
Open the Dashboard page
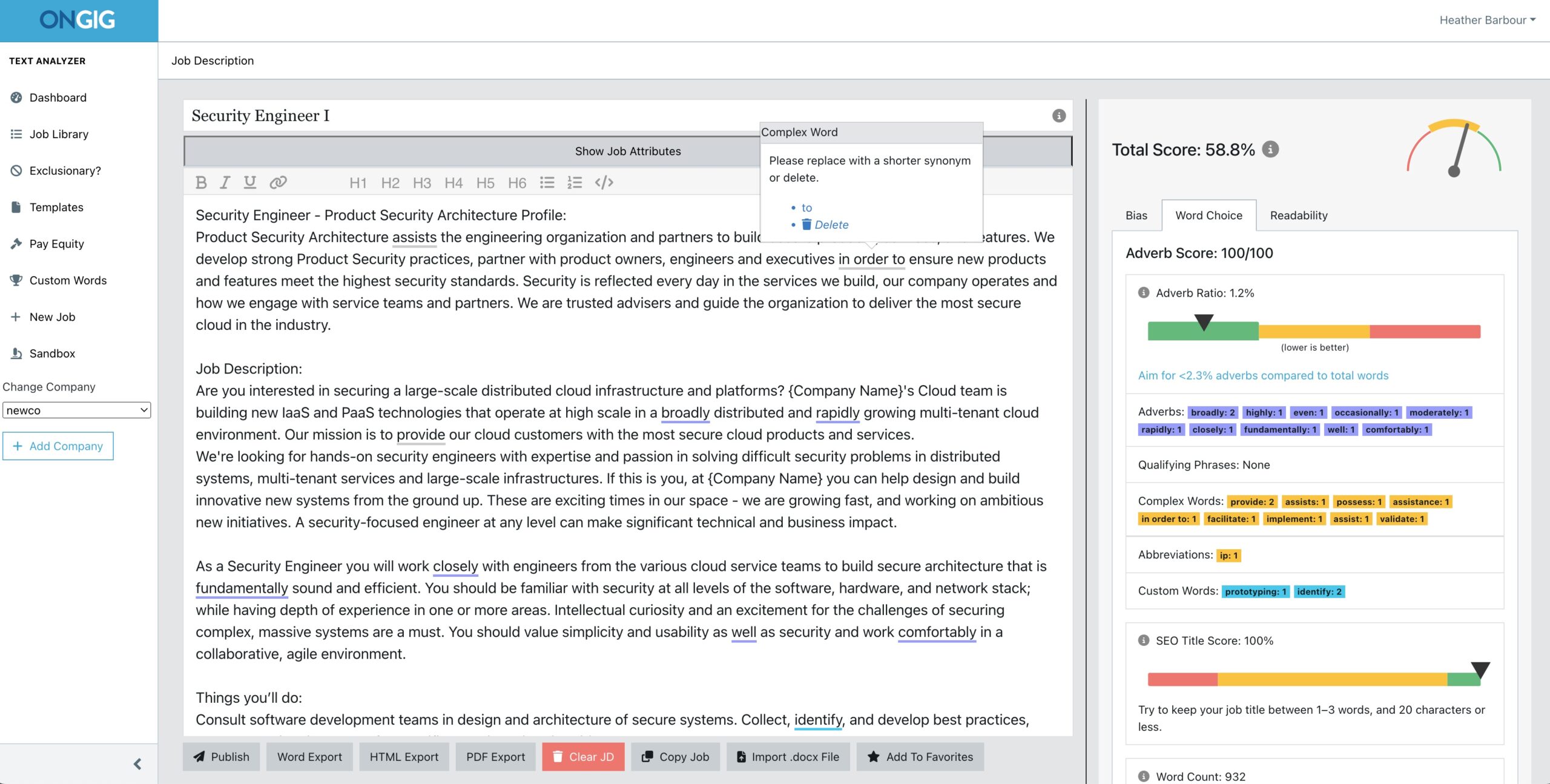[x=58, y=97]
